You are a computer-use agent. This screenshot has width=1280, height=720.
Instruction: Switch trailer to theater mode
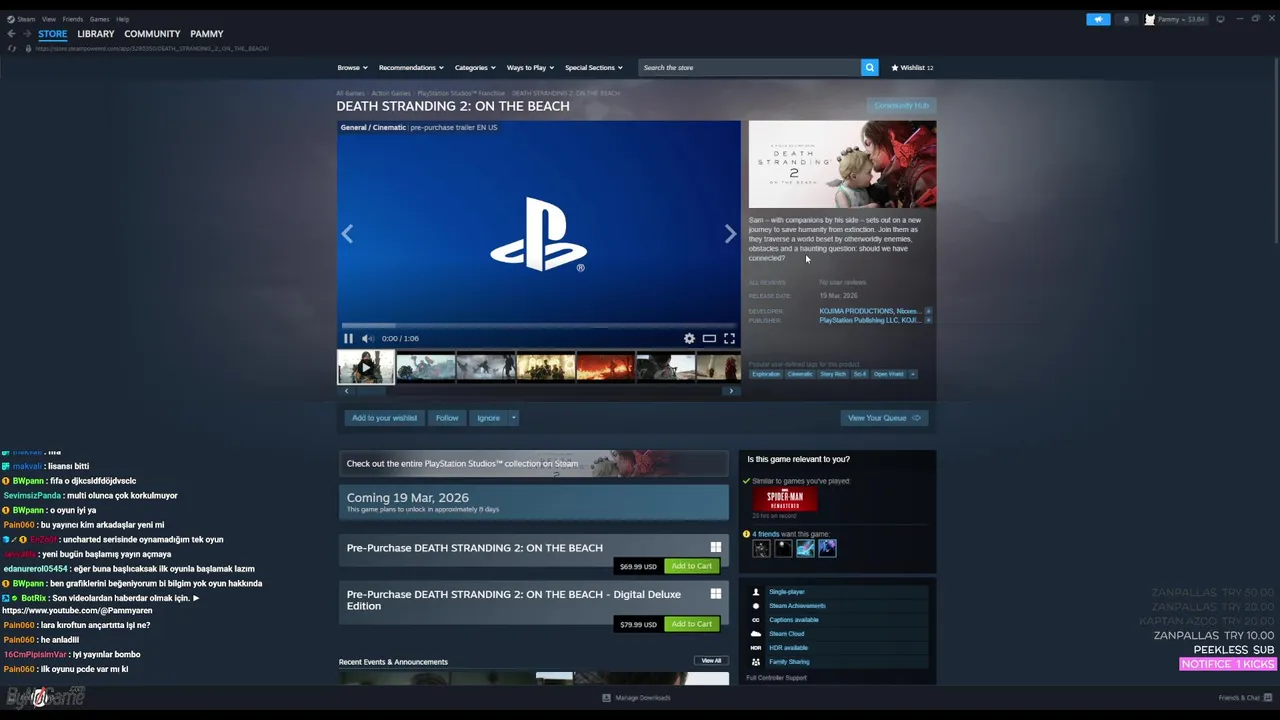709,338
